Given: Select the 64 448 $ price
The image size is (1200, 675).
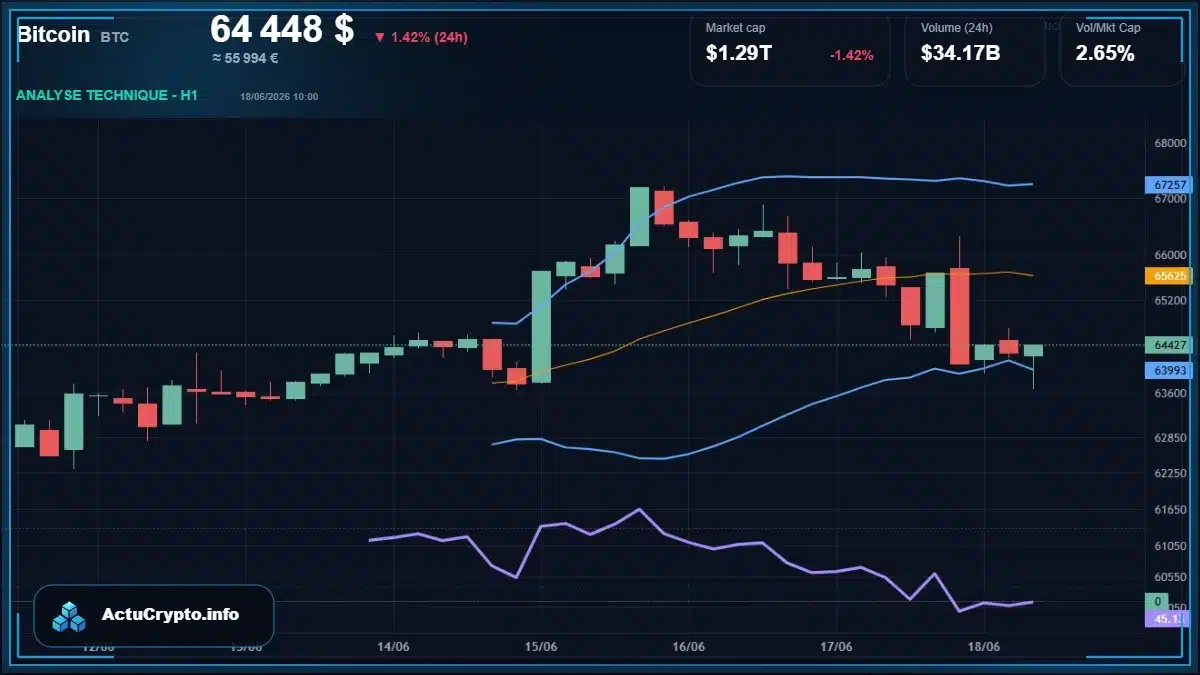Looking at the screenshot, I should pyautogui.click(x=282, y=29).
